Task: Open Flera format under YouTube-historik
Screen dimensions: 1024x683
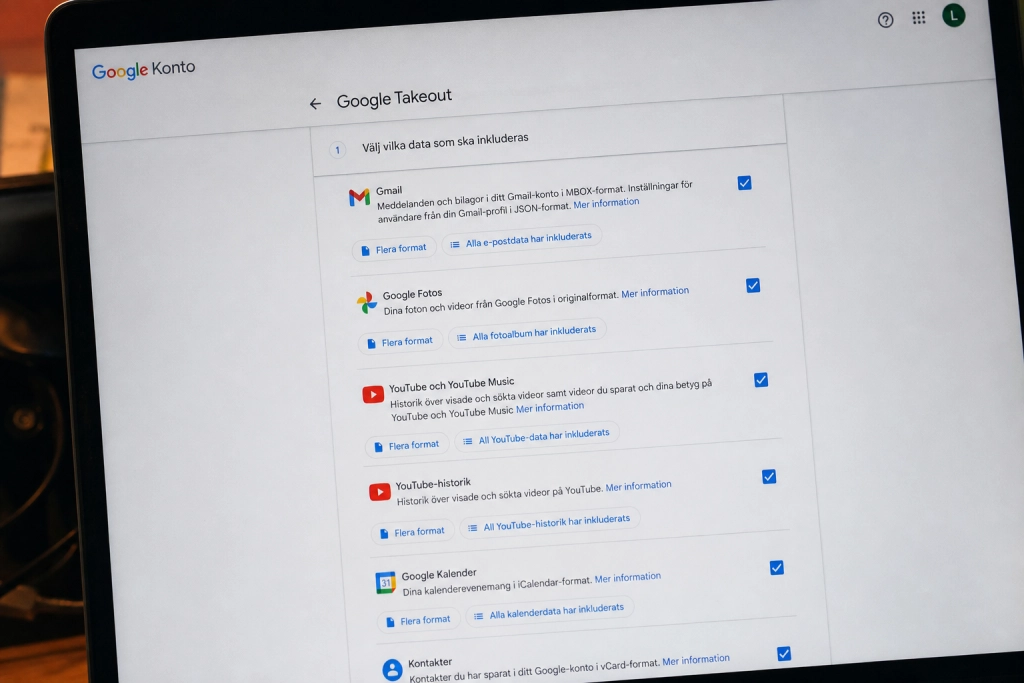Action: pos(413,532)
